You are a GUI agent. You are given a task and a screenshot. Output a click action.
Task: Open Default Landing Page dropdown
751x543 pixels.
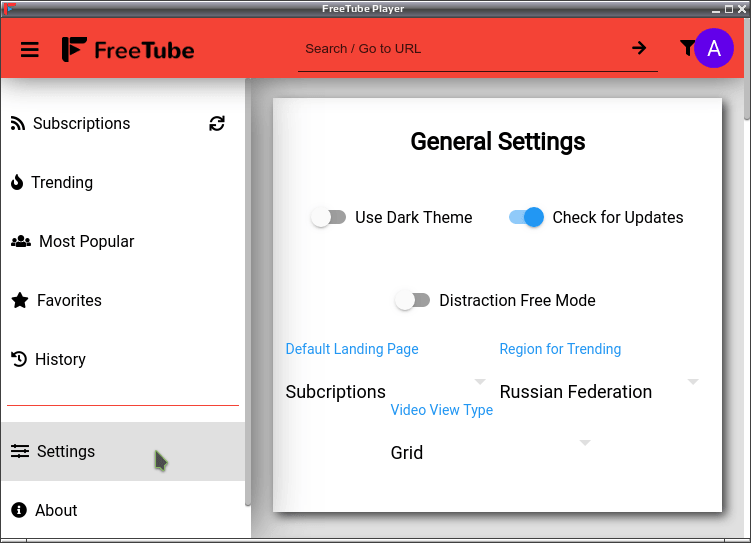pyautogui.click(x=386, y=391)
